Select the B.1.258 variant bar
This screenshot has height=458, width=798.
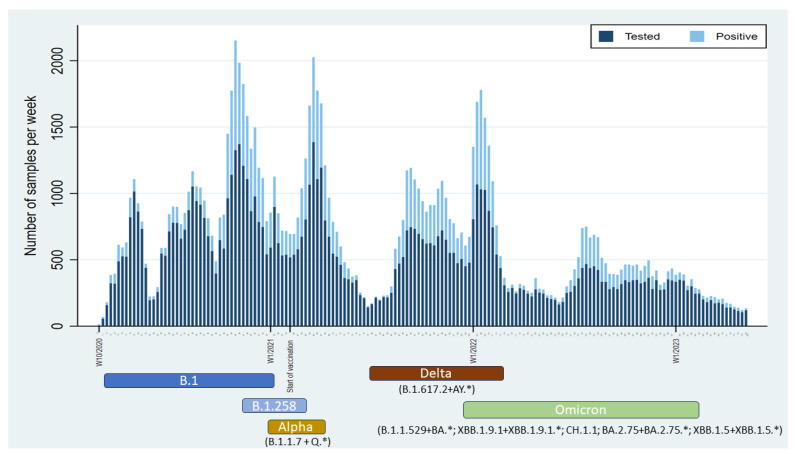point(274,406)
